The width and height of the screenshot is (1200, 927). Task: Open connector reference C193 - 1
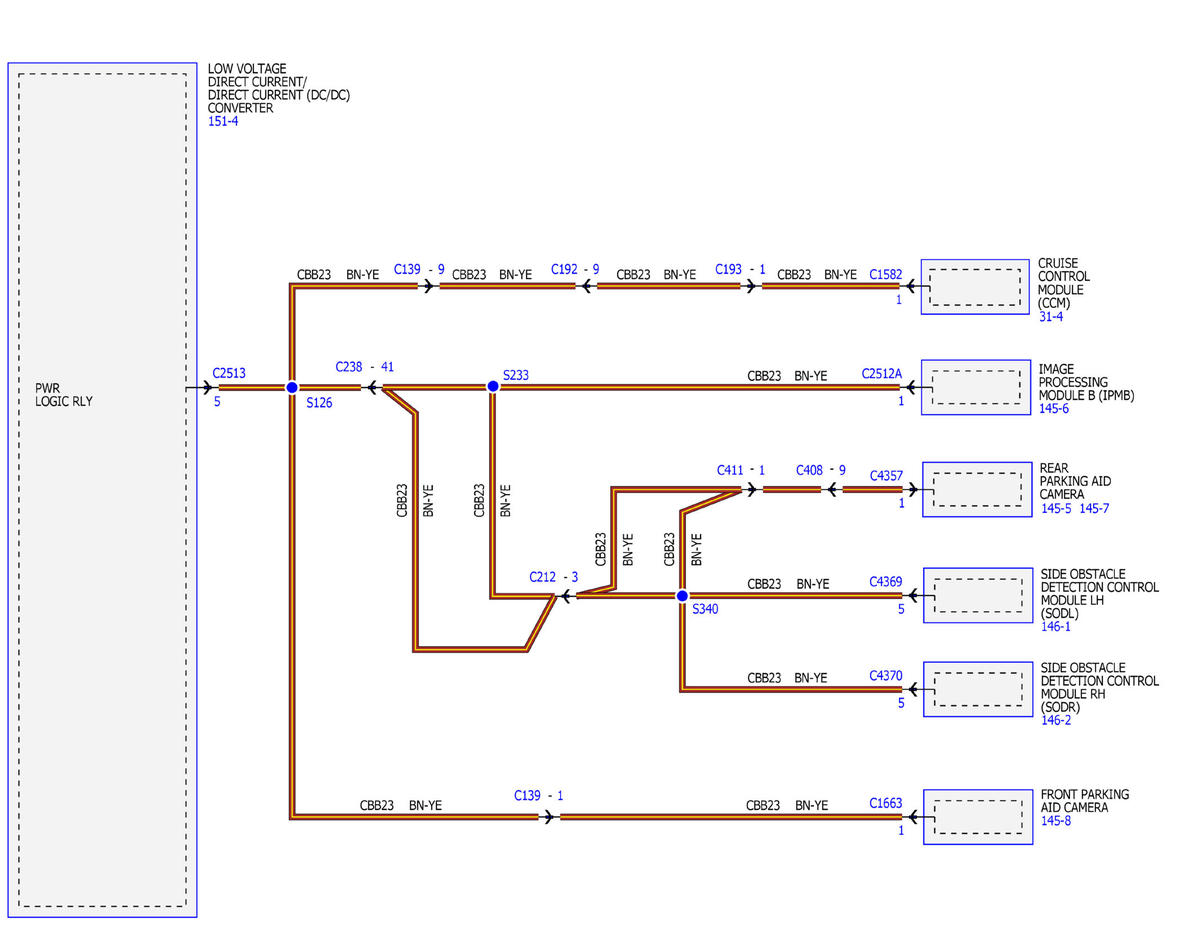(x=740, y=269)
